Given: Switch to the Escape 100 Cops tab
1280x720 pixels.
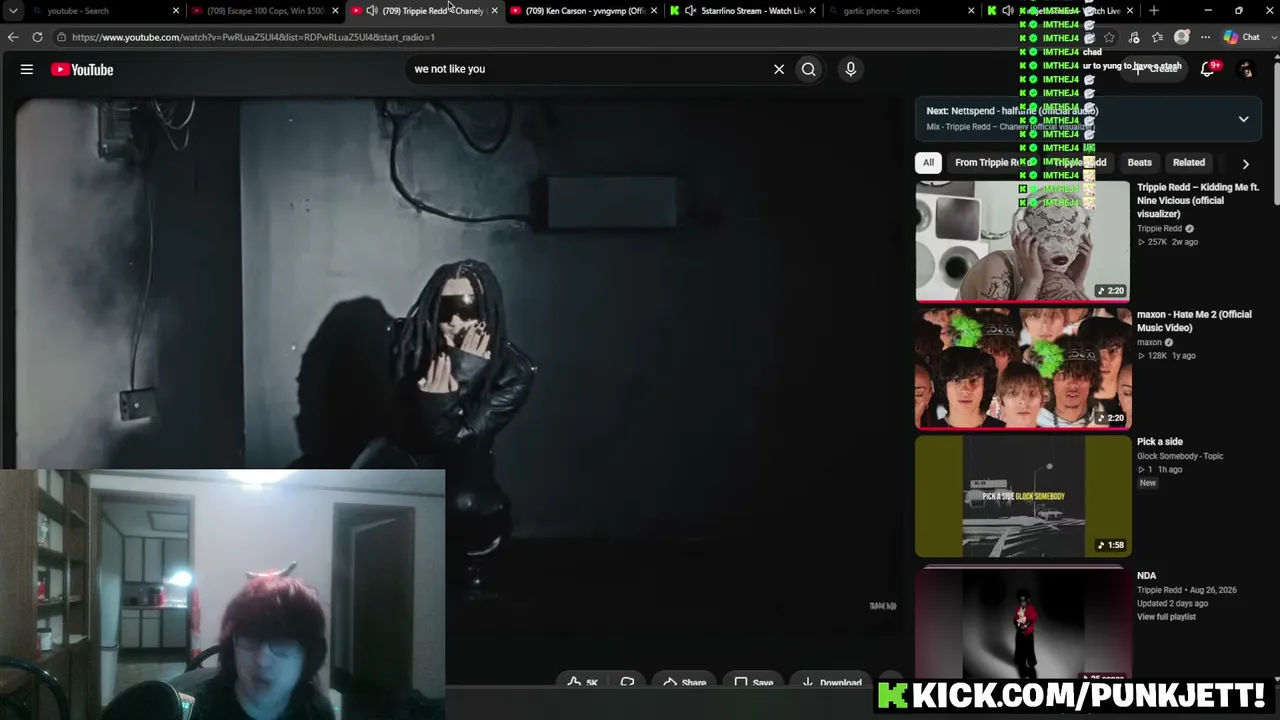Looking at the screenshot, I should point(265,11).
